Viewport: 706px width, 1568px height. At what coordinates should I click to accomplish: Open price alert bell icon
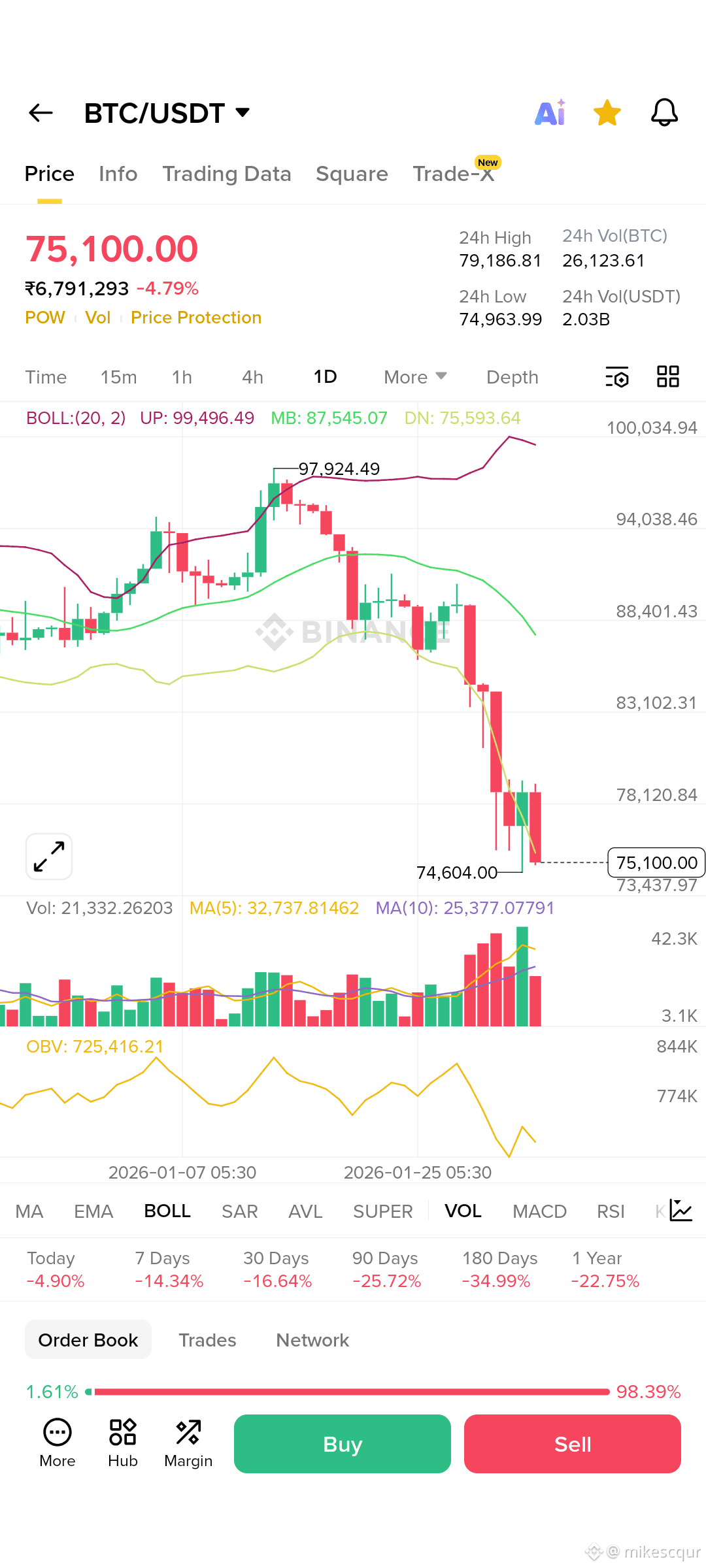(664, 112)
